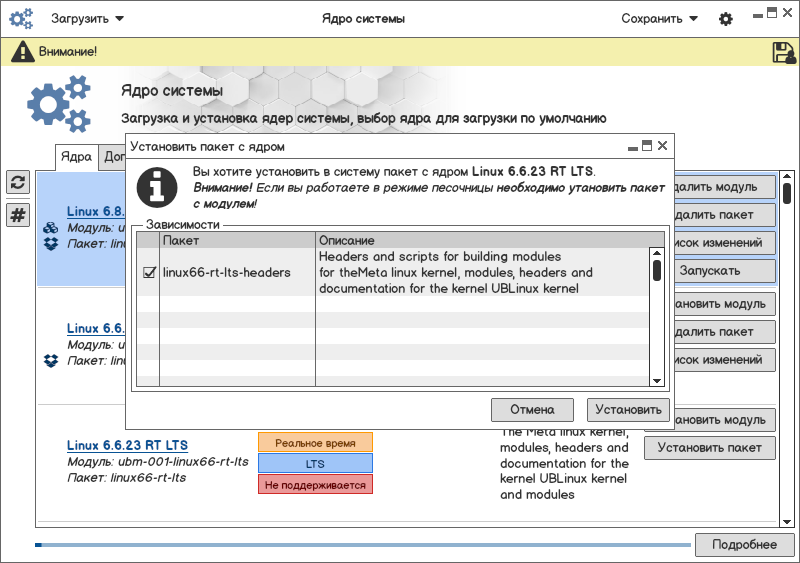800x563 pixels.
Task: Maximize the install kernel package dialog
Action: coord(647,146)
